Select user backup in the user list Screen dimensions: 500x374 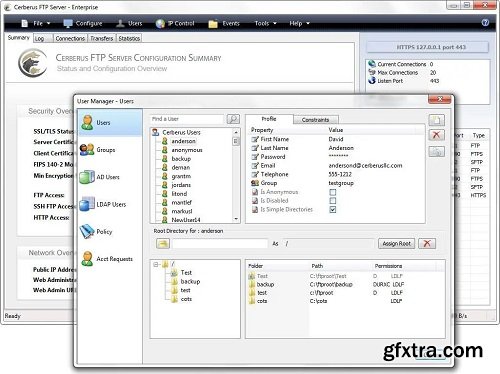pos(181,159)
